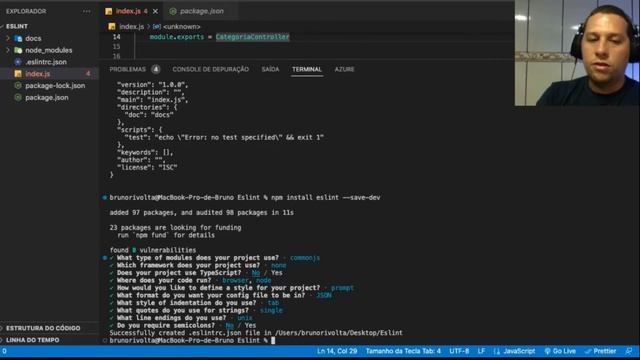Expand the LINHA DO TEMPO section
Viewport: 640px width, 360px height.
click(x=33, y=340)
